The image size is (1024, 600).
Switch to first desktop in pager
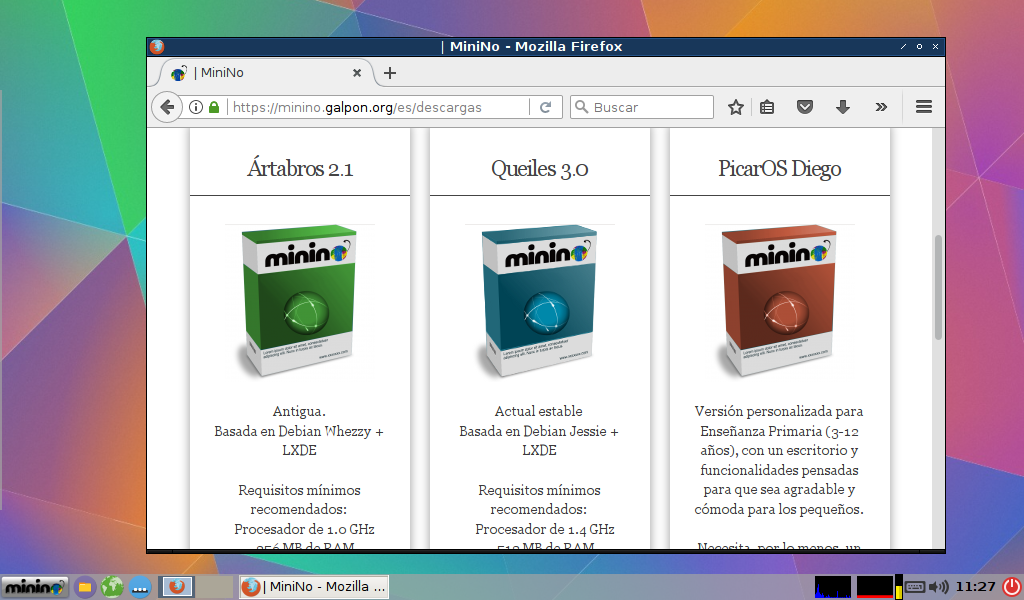coord(177,587)
